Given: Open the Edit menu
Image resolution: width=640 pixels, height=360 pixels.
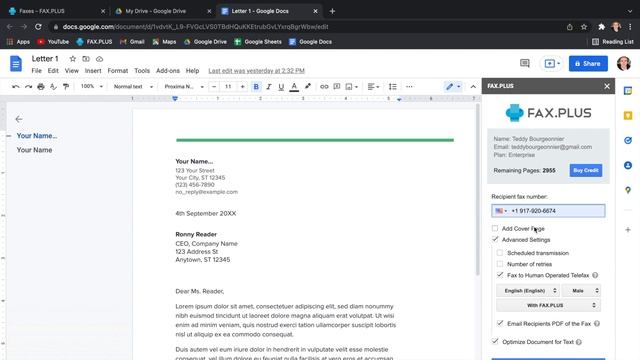Looking at the screenshot, I should tap(53, 71).
